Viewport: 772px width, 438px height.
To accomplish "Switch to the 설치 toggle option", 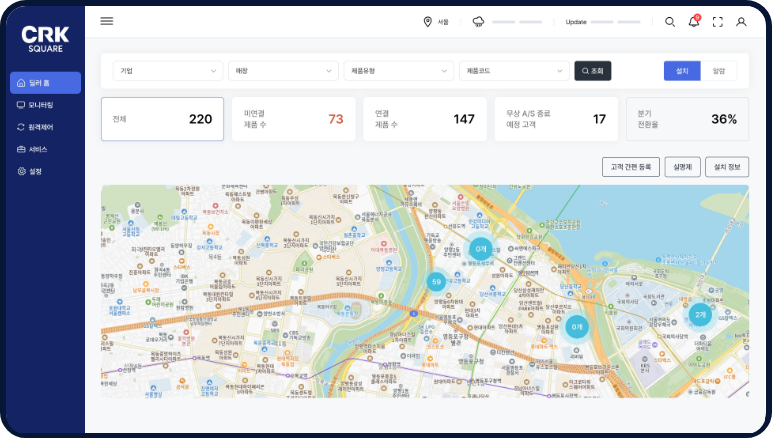I will 682,71.
